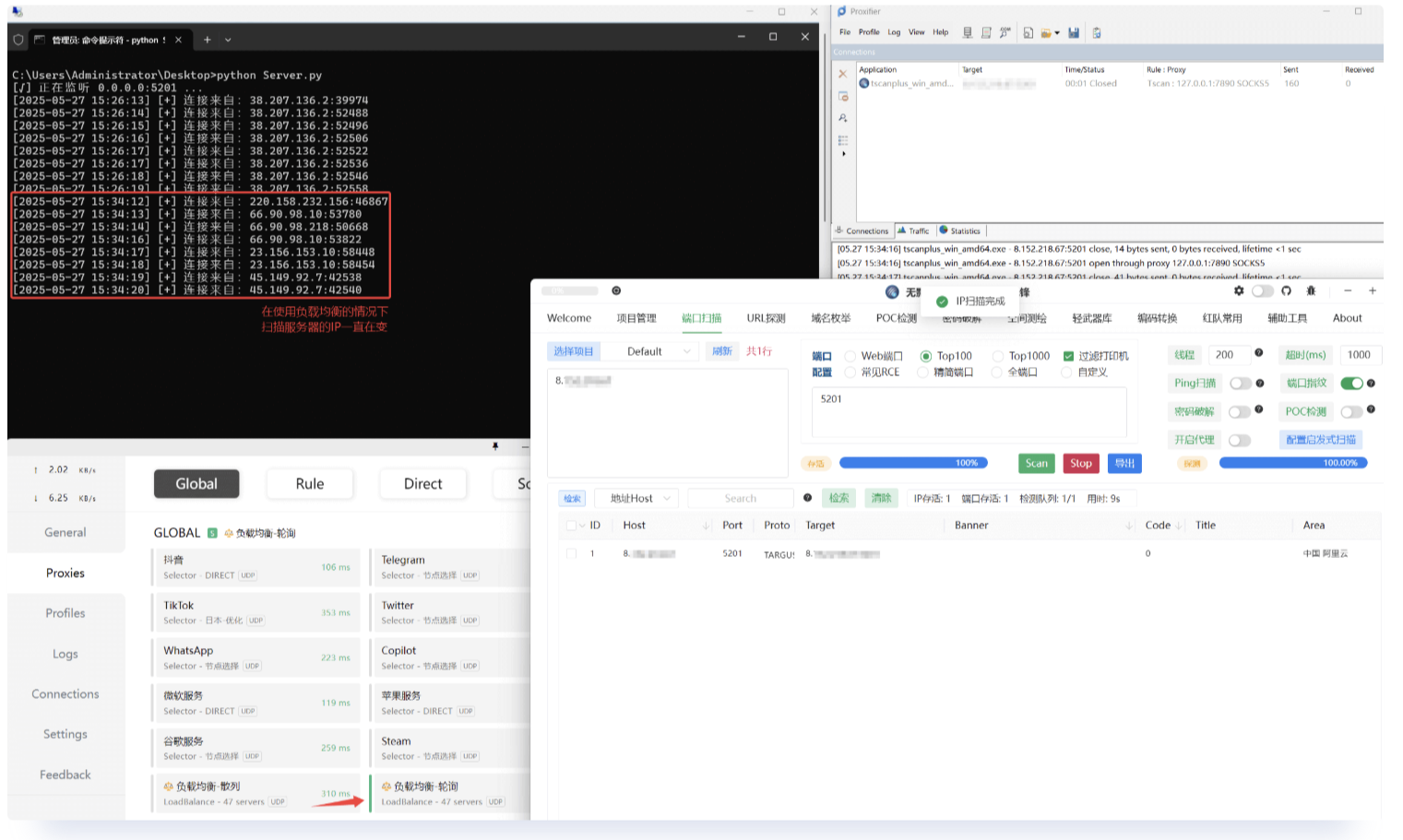
Task: Click the 配置启发式扫描 button
Action: 1321,440
